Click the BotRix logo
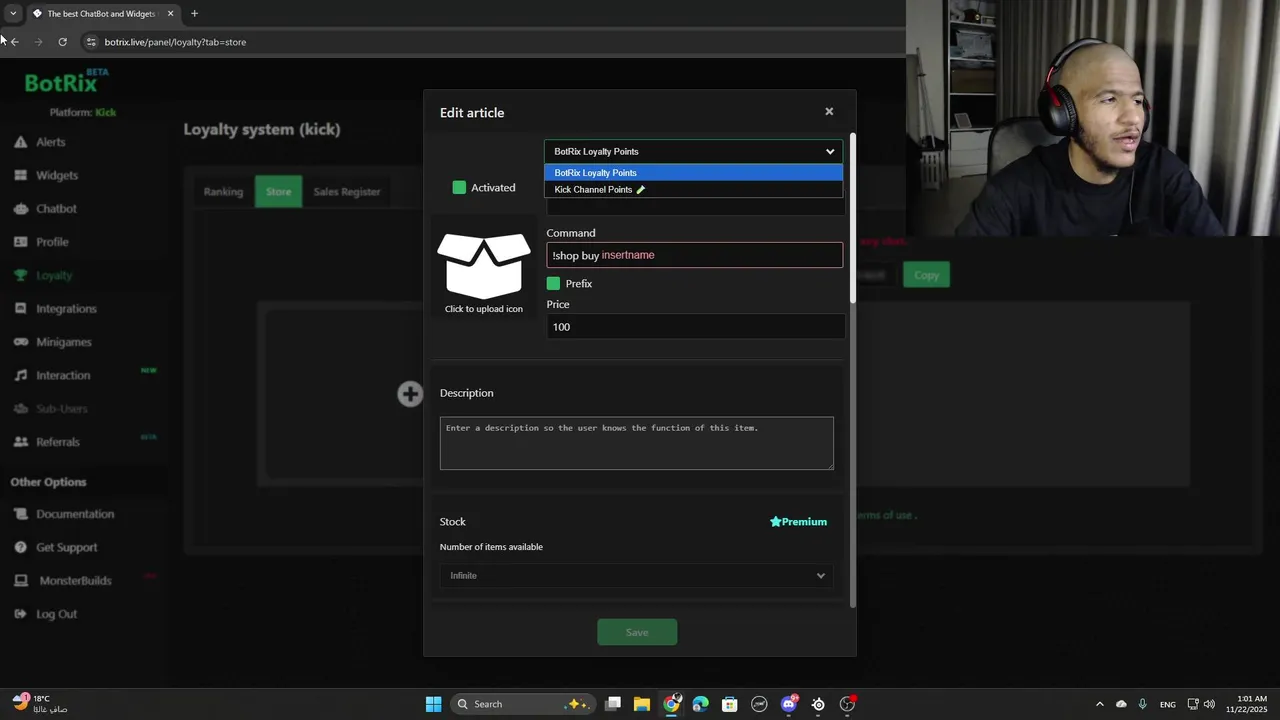This screenshot has width=1280, height=720. tap(66, 82)
